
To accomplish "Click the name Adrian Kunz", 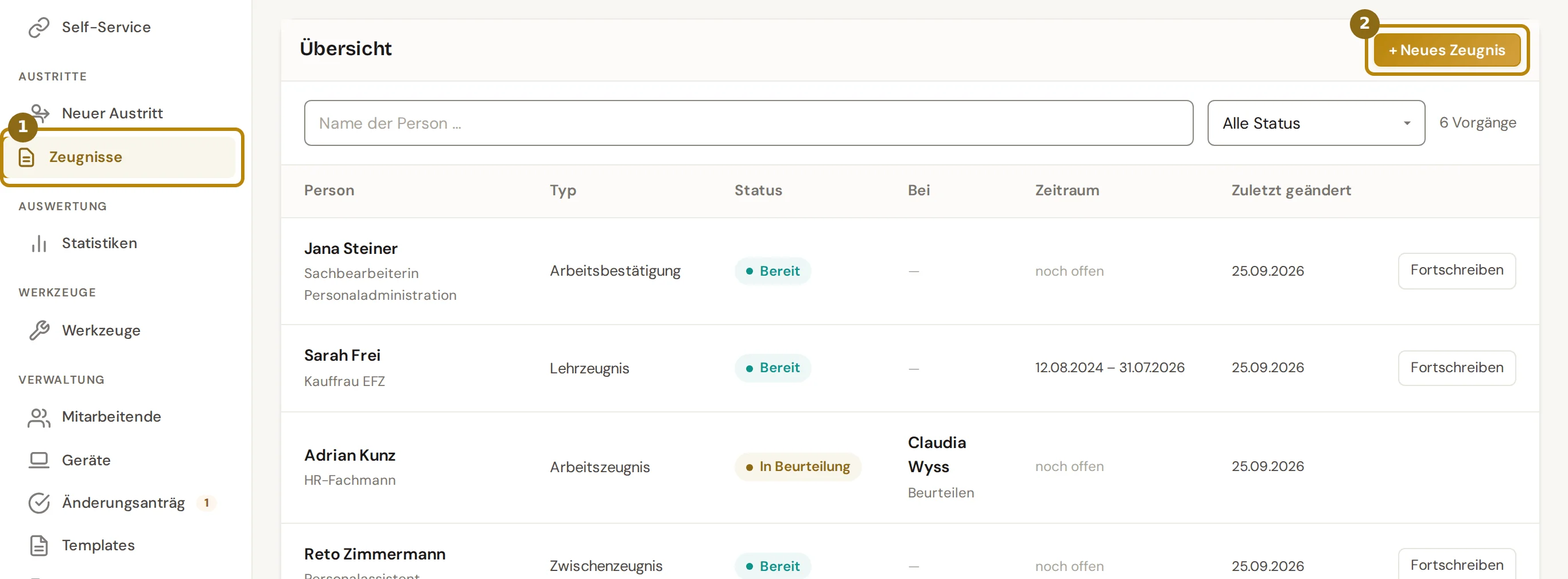I will [350, 456].
